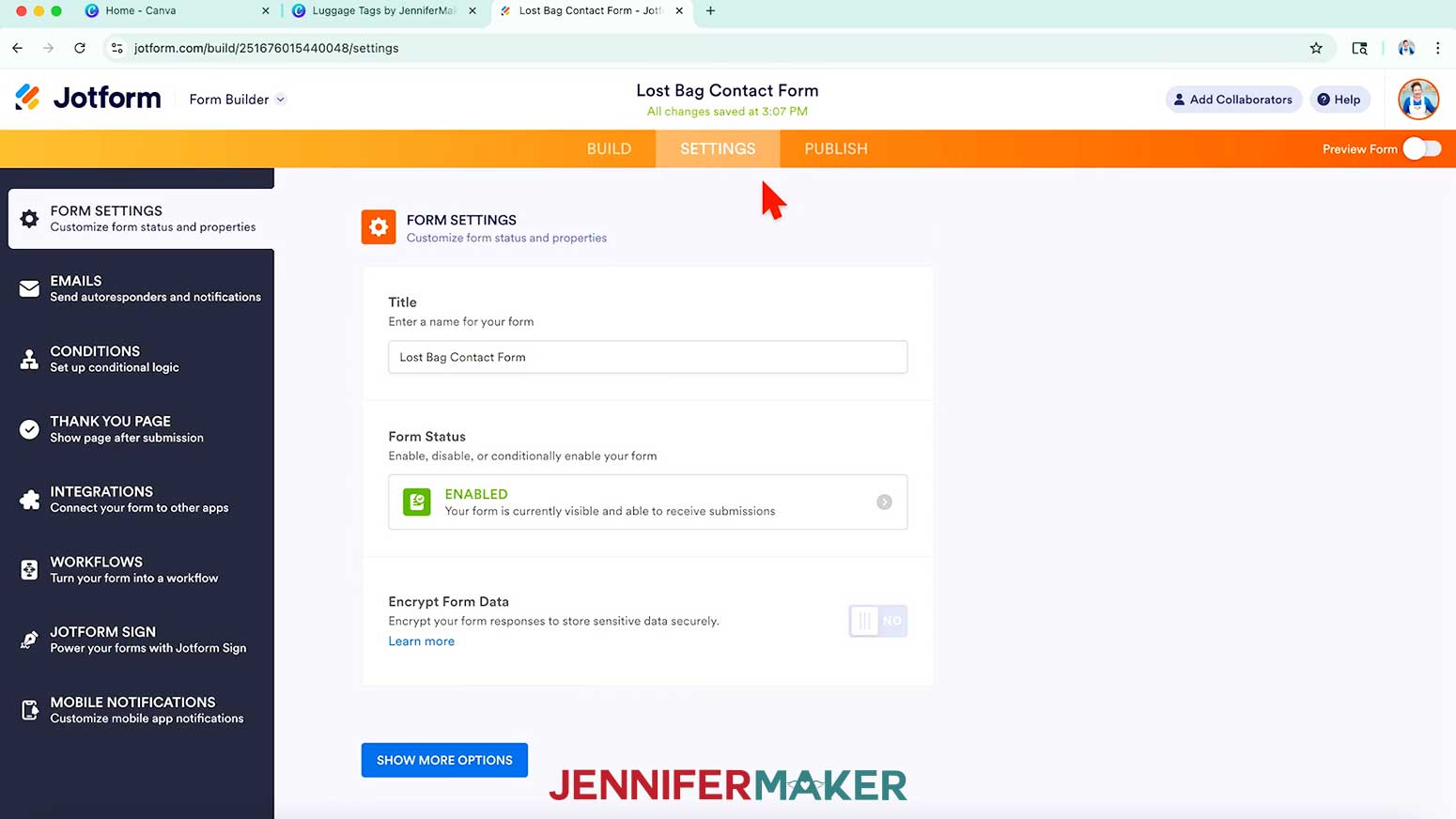Click the Lost Bag Contact Form header title
The width and height of the screenshot is (1456, 819).
pos(727,90)
